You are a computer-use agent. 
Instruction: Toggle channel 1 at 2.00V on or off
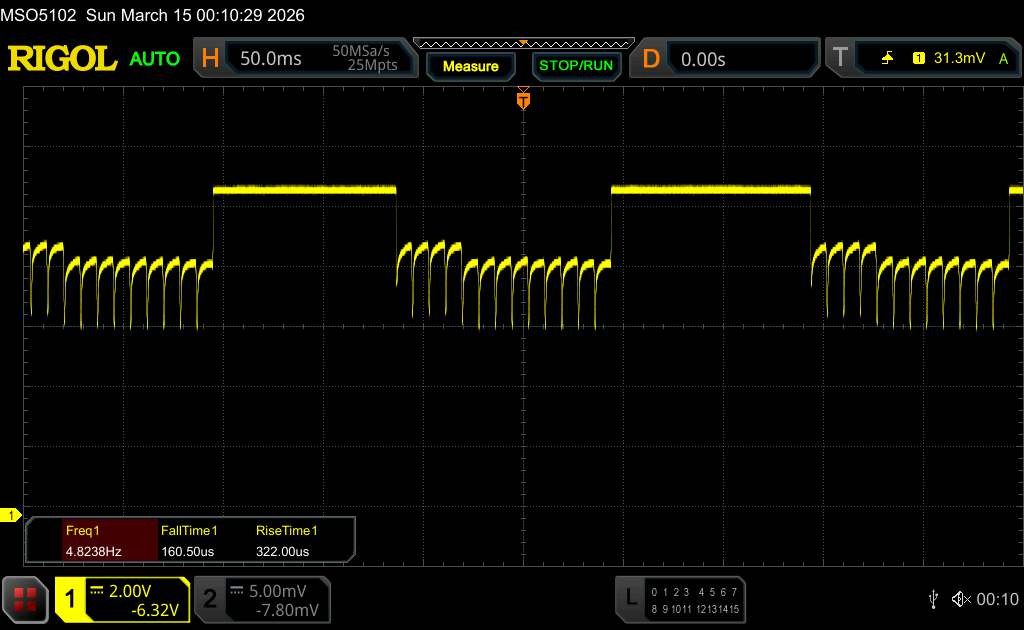pyautogui.click(x=122, y=598)
